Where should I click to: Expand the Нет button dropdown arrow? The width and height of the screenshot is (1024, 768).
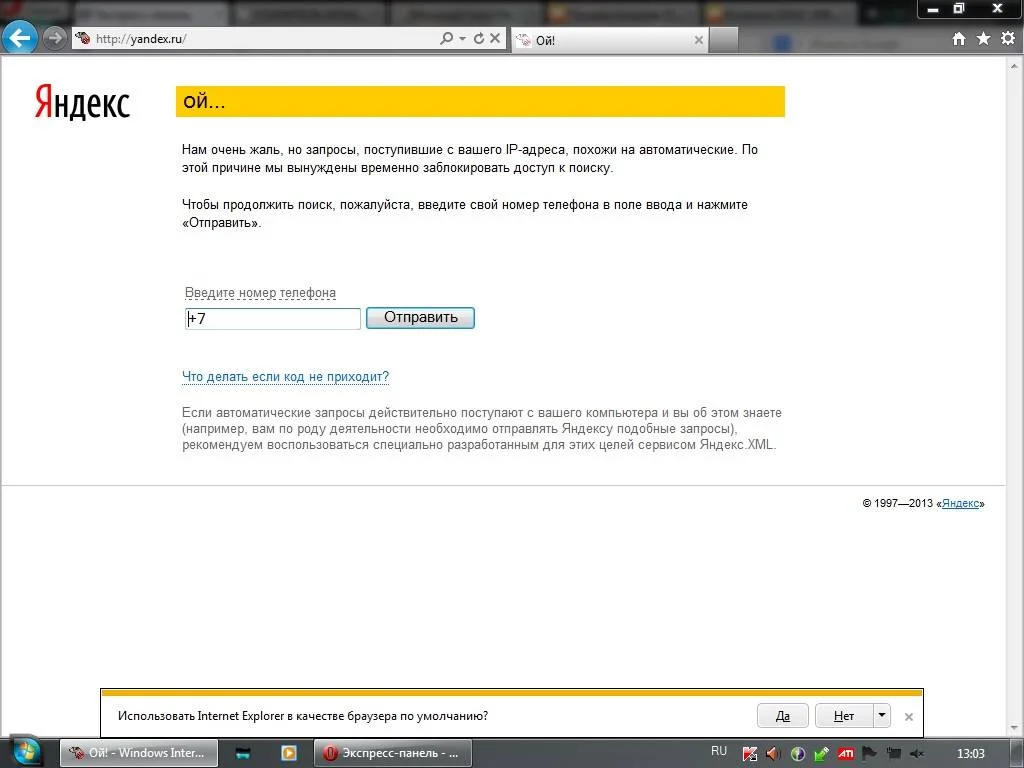[x=882, y=716]
